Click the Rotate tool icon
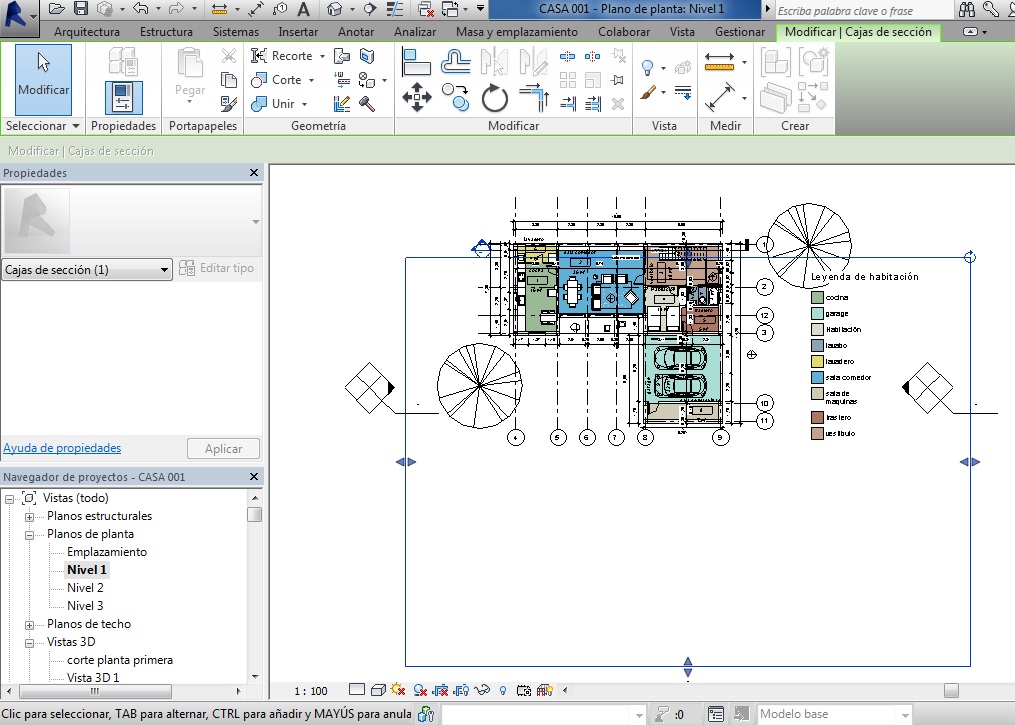This screenshot has width=1015, height=725. 495,97
